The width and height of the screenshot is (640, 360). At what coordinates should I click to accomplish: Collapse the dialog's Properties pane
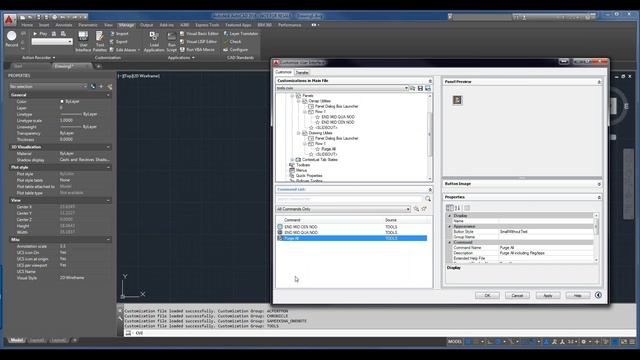pos(599,197)
